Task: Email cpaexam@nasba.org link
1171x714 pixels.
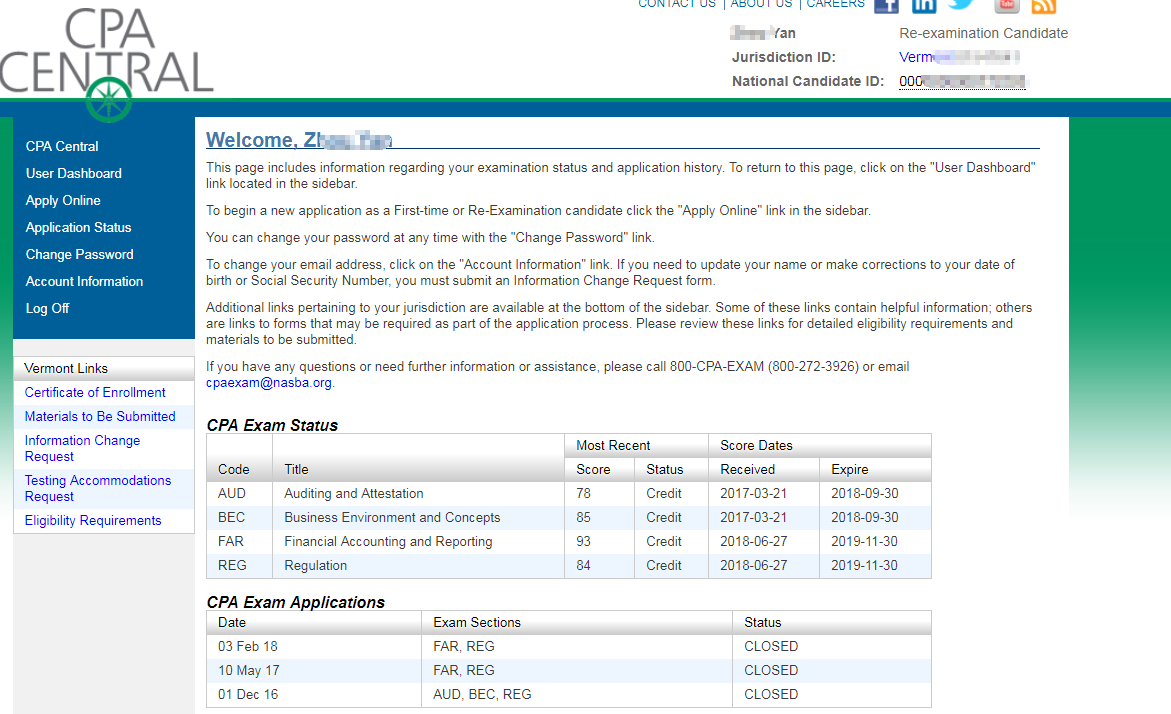Action: pyautogui.click(x=269, y=382)
